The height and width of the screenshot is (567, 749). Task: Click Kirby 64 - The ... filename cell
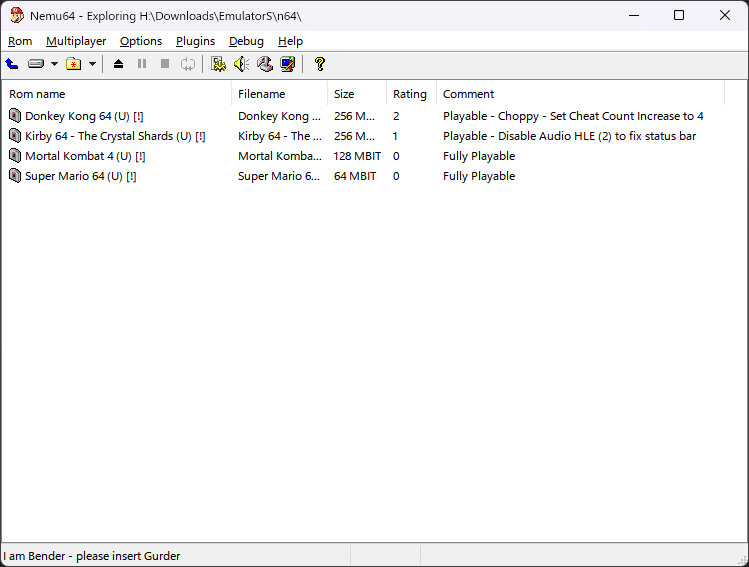point(280,136)
